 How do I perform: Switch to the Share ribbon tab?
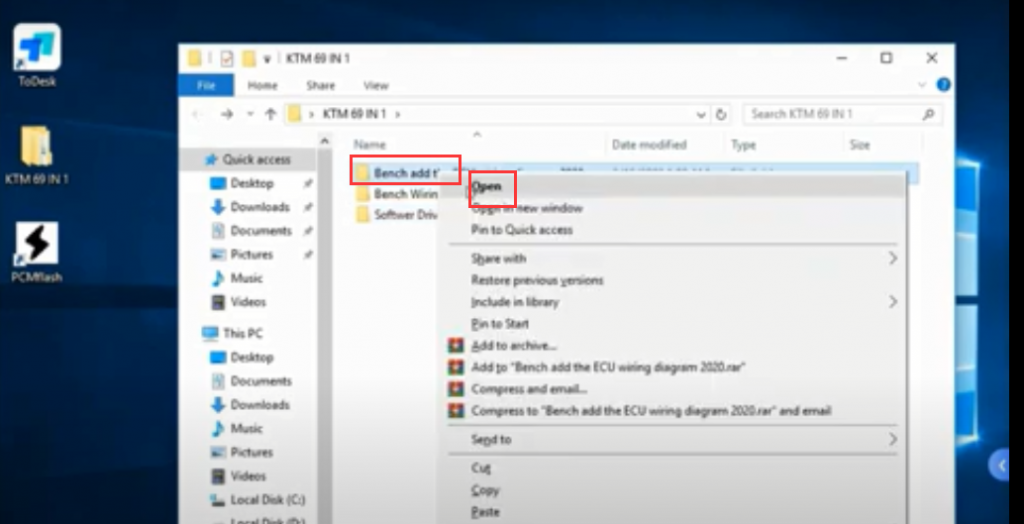[x=321, y=86]
